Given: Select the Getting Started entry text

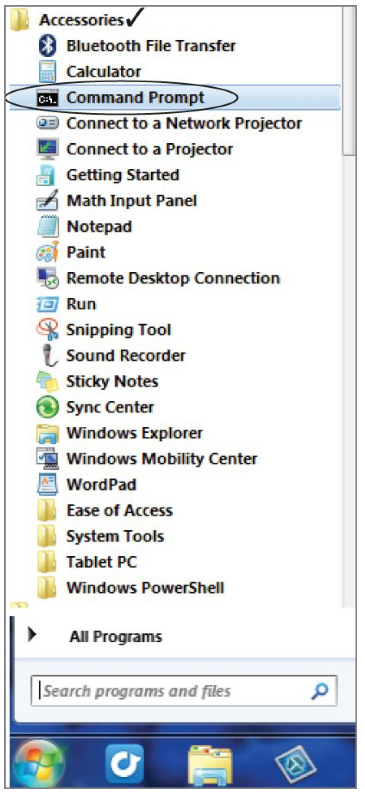Looking at the screenshot, I should coord(123,175).
